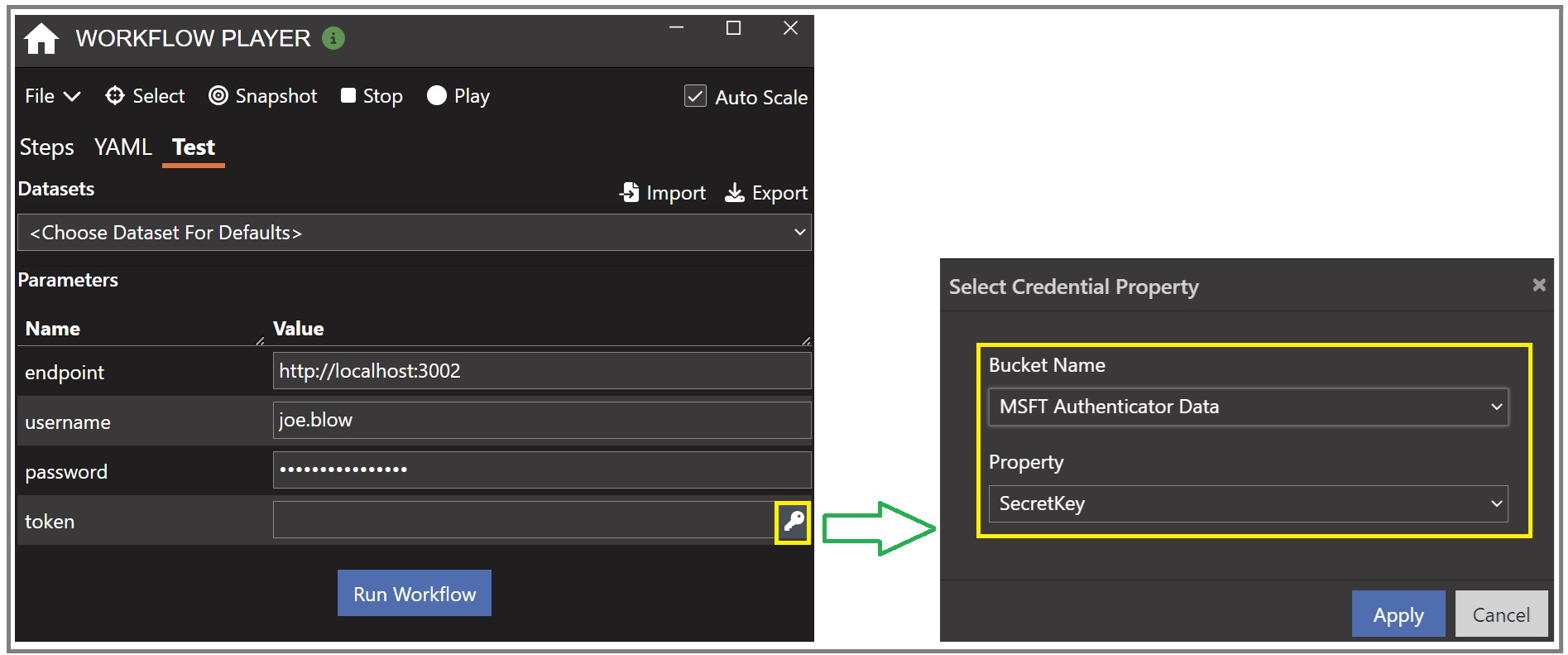The height and width of the screenshot is (655, 1568).
Task: Apply the selected credential property
Action: (1398, 614)
